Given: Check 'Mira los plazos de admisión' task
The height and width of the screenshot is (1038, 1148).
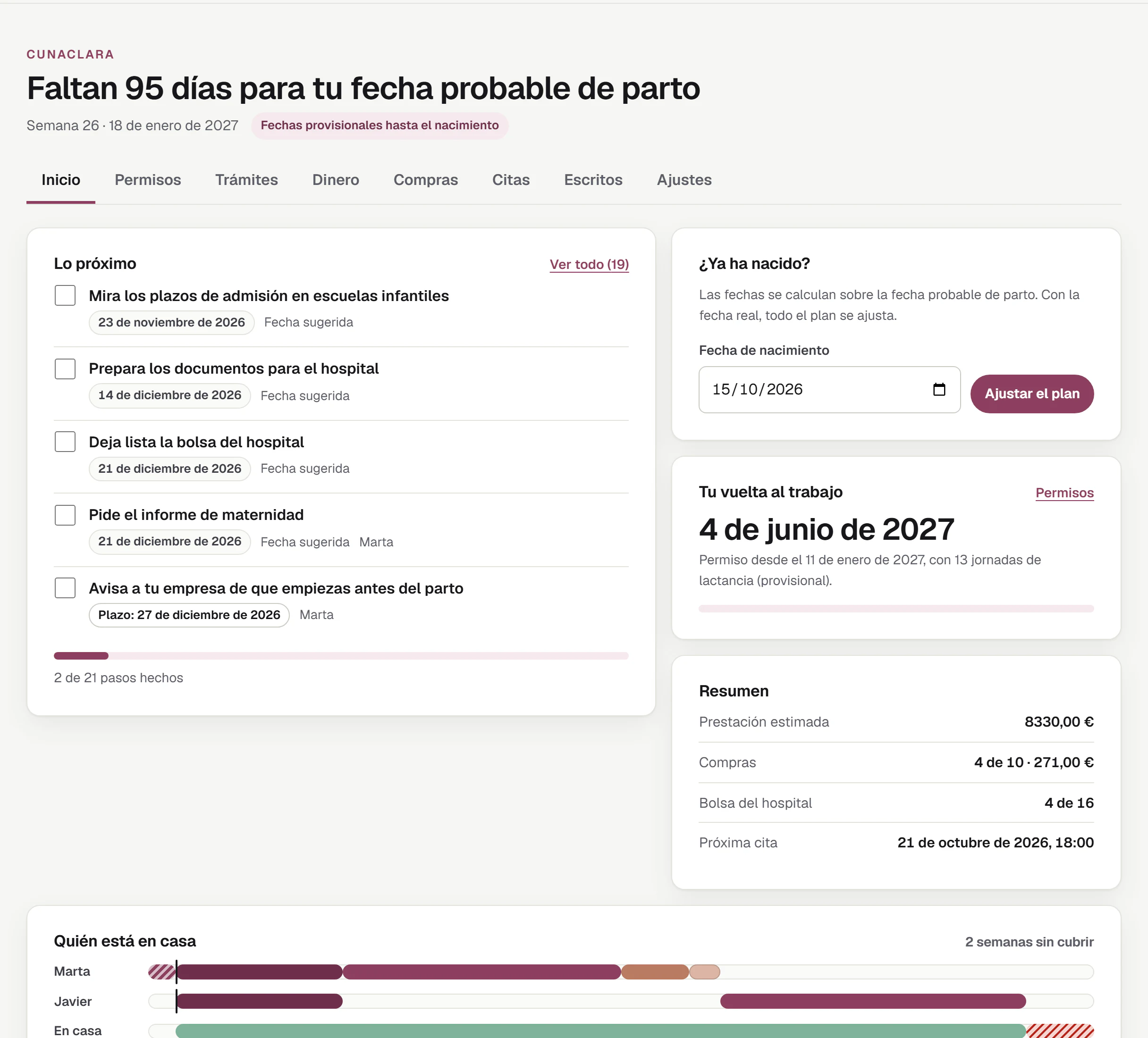Looking at the screenshot, I should point(65,295).
